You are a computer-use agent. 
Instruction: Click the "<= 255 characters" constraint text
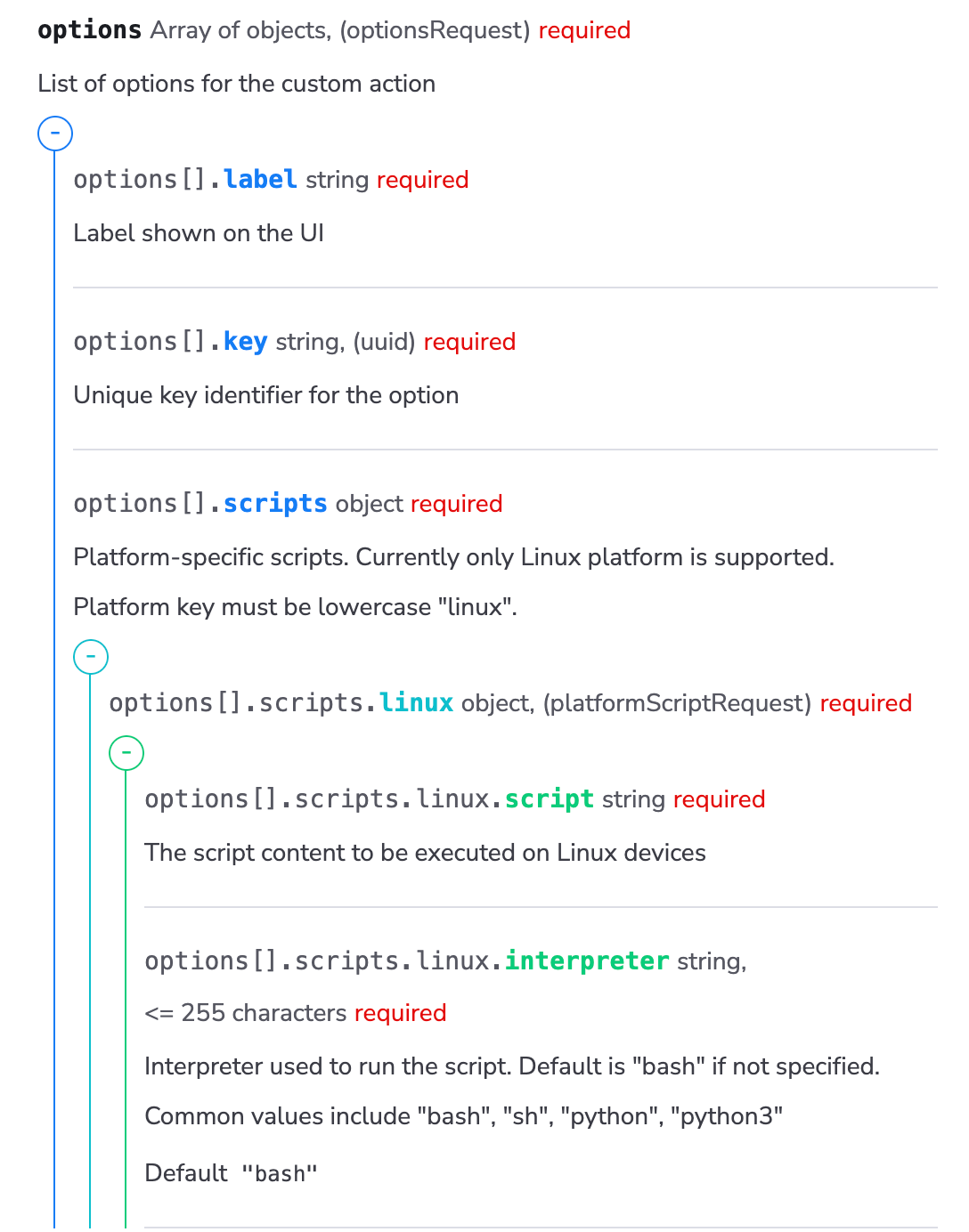pos(245,1013)
